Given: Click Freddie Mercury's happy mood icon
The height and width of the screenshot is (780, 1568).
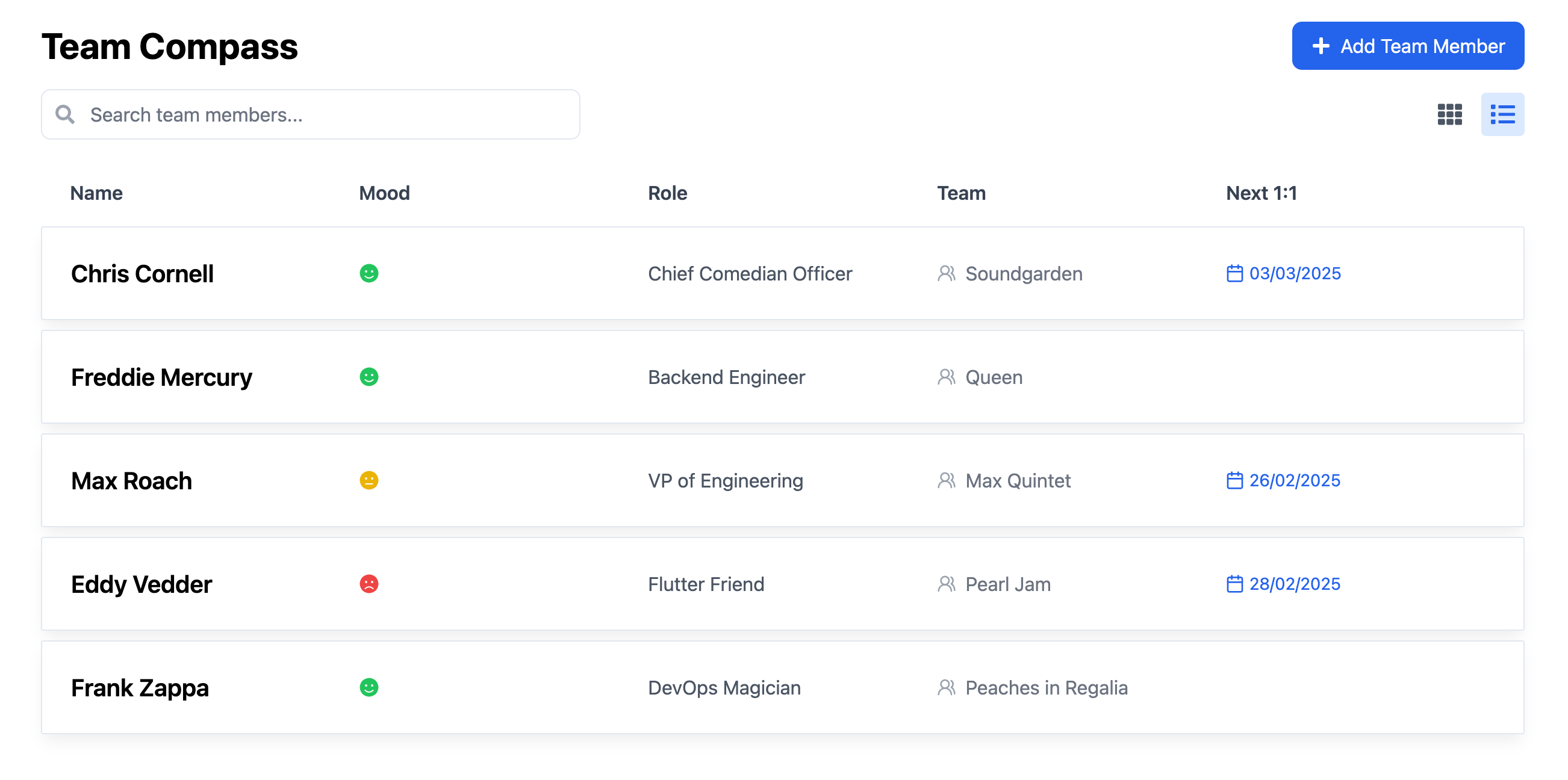Looking at the screenshot, I should pyautogui.click(x=369, y=377).
